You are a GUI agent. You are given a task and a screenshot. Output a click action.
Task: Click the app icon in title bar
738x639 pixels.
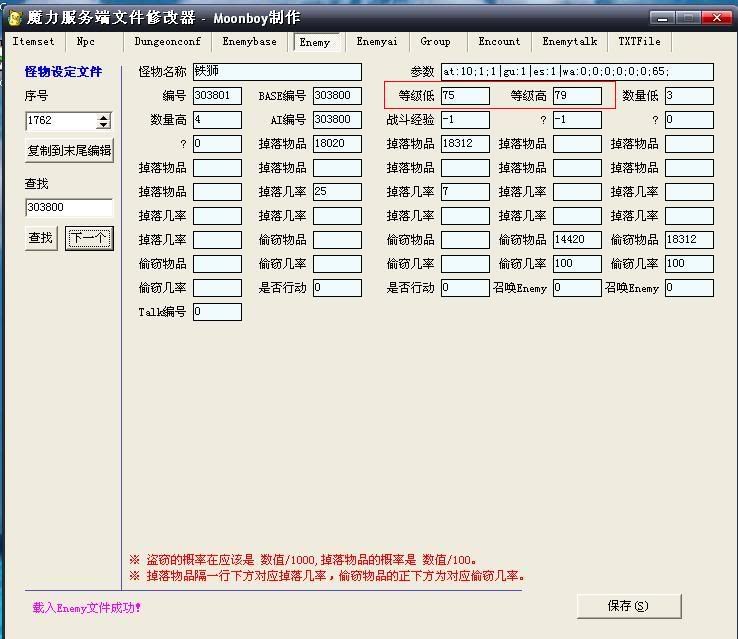[x=15, y=17]
